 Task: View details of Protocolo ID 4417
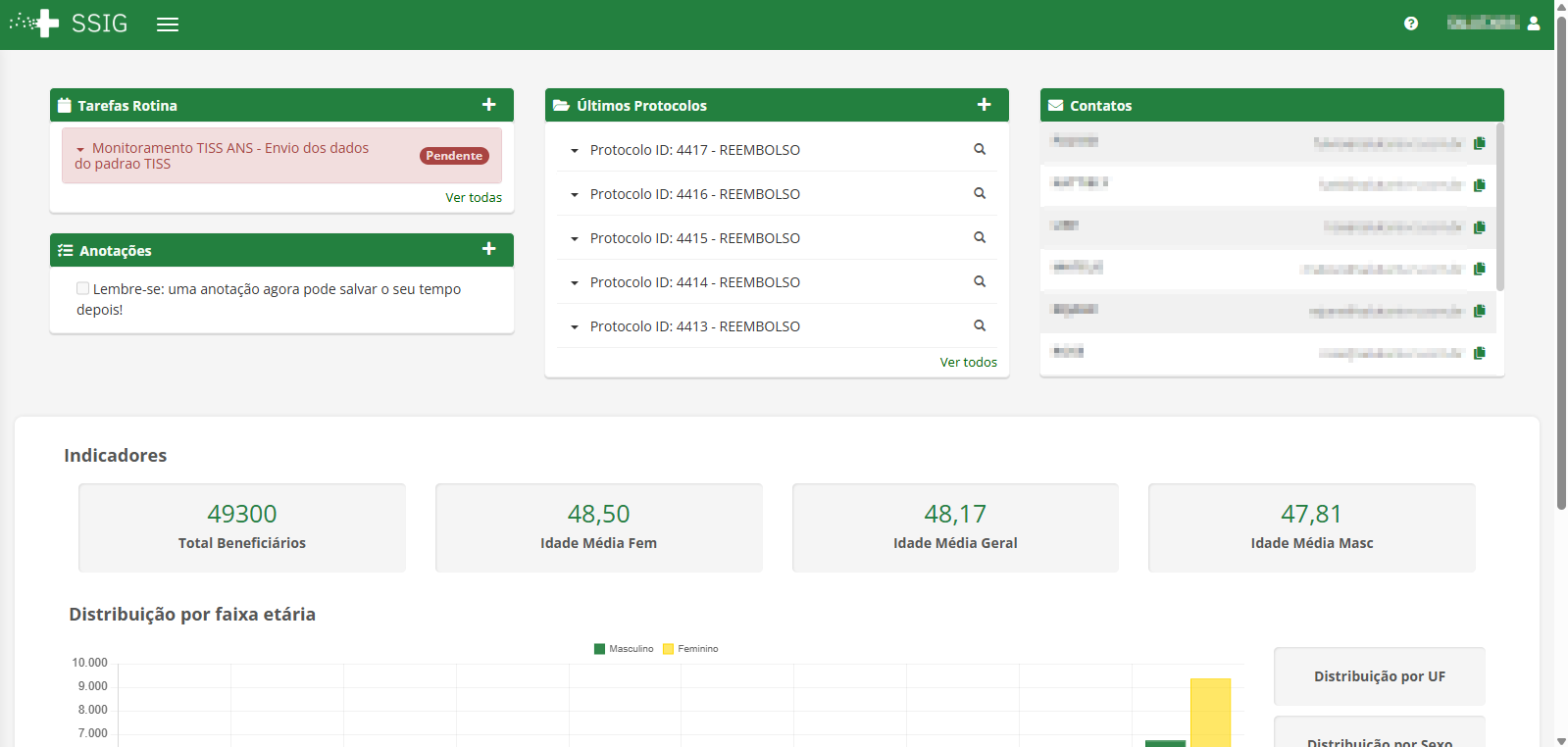(x=979, y=149)
